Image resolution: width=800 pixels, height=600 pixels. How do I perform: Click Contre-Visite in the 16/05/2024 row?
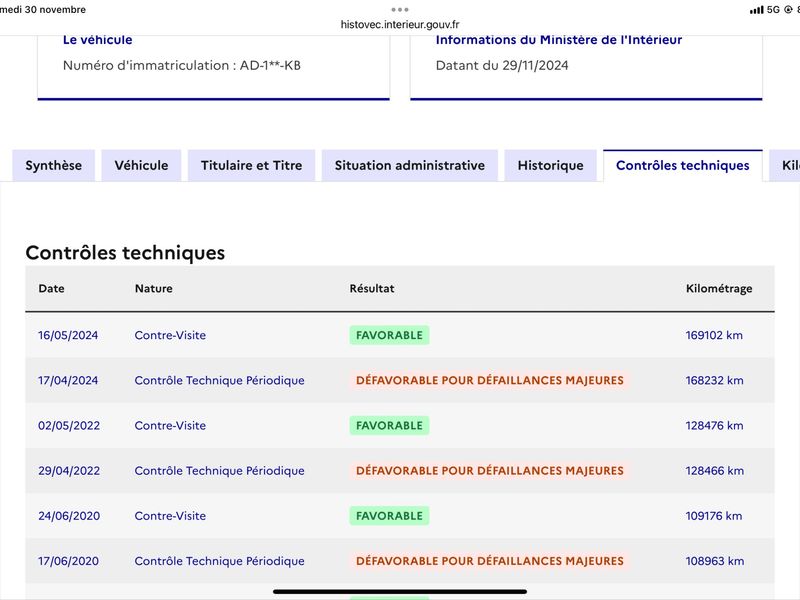coord(170,335)
